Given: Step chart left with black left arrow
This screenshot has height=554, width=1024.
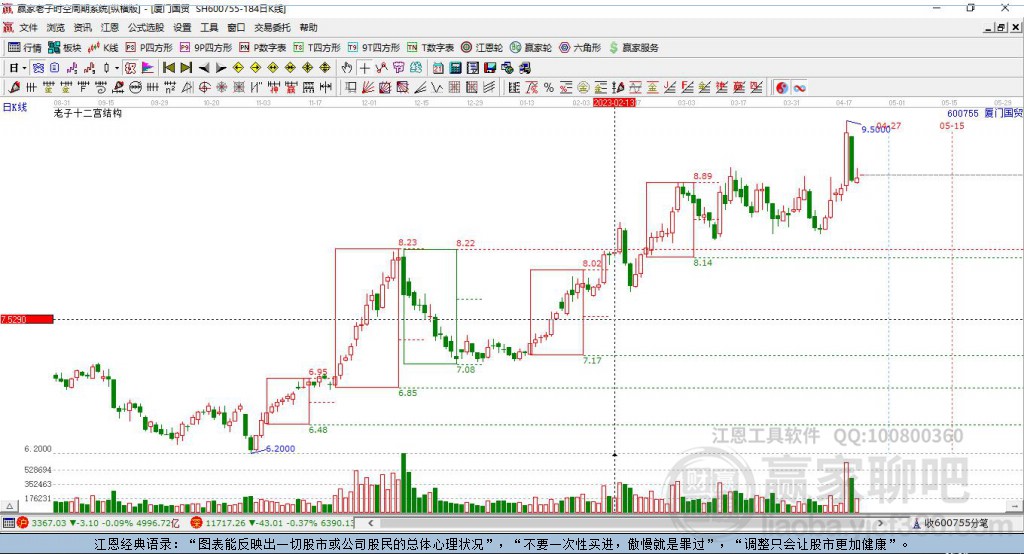Looking at the screenshot, I should pos(204,68).
